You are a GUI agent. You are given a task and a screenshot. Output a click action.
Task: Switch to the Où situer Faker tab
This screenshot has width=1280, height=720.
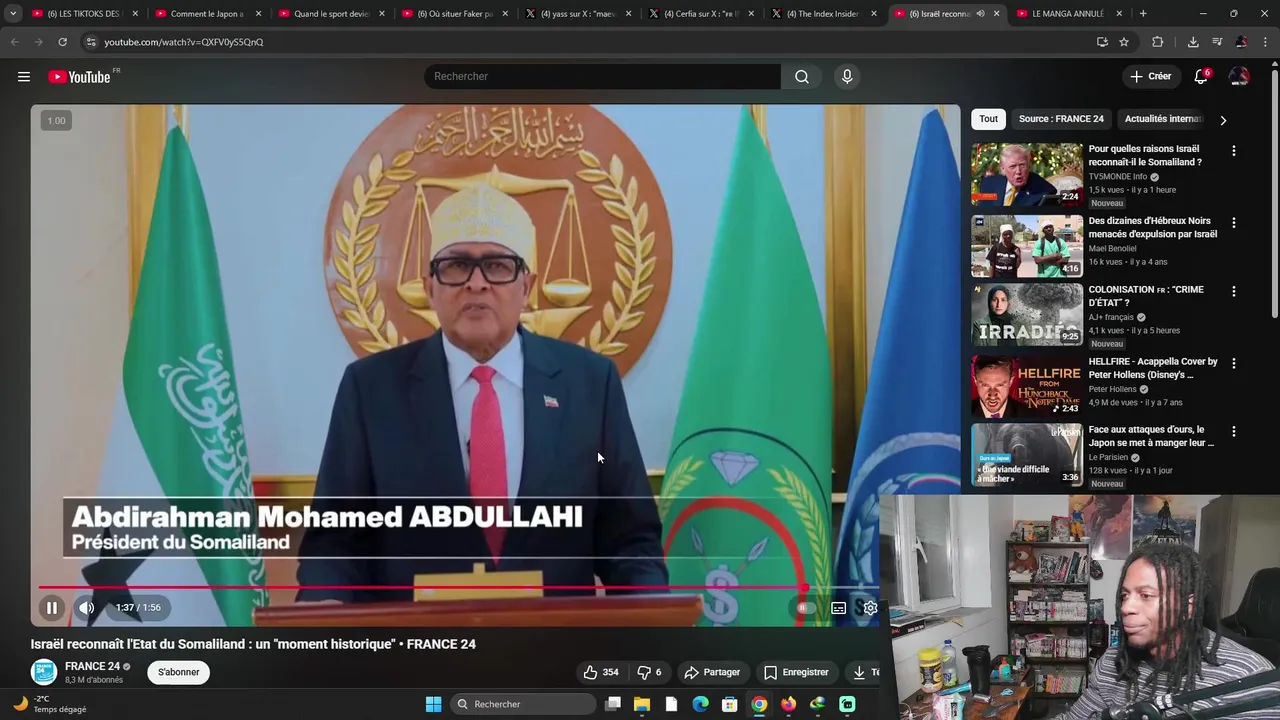click(x=453, y=14)
